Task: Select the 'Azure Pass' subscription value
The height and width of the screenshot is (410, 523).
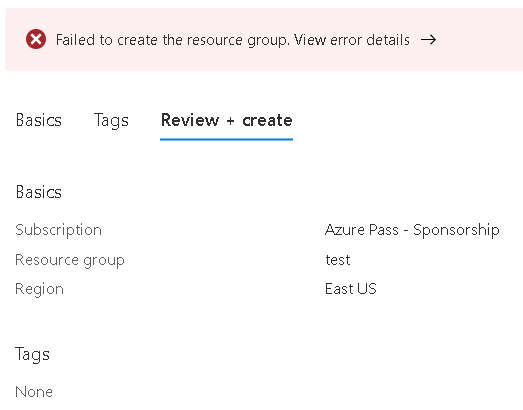Action: [362, 230]
